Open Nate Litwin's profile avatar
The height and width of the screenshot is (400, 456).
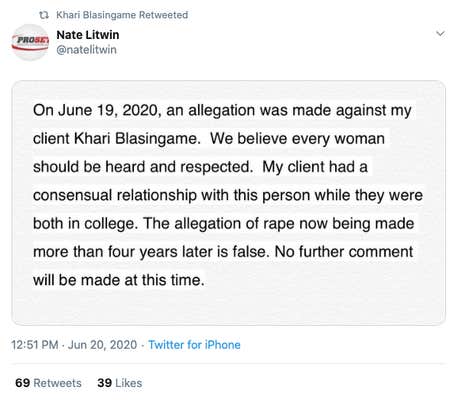point(30,42)
